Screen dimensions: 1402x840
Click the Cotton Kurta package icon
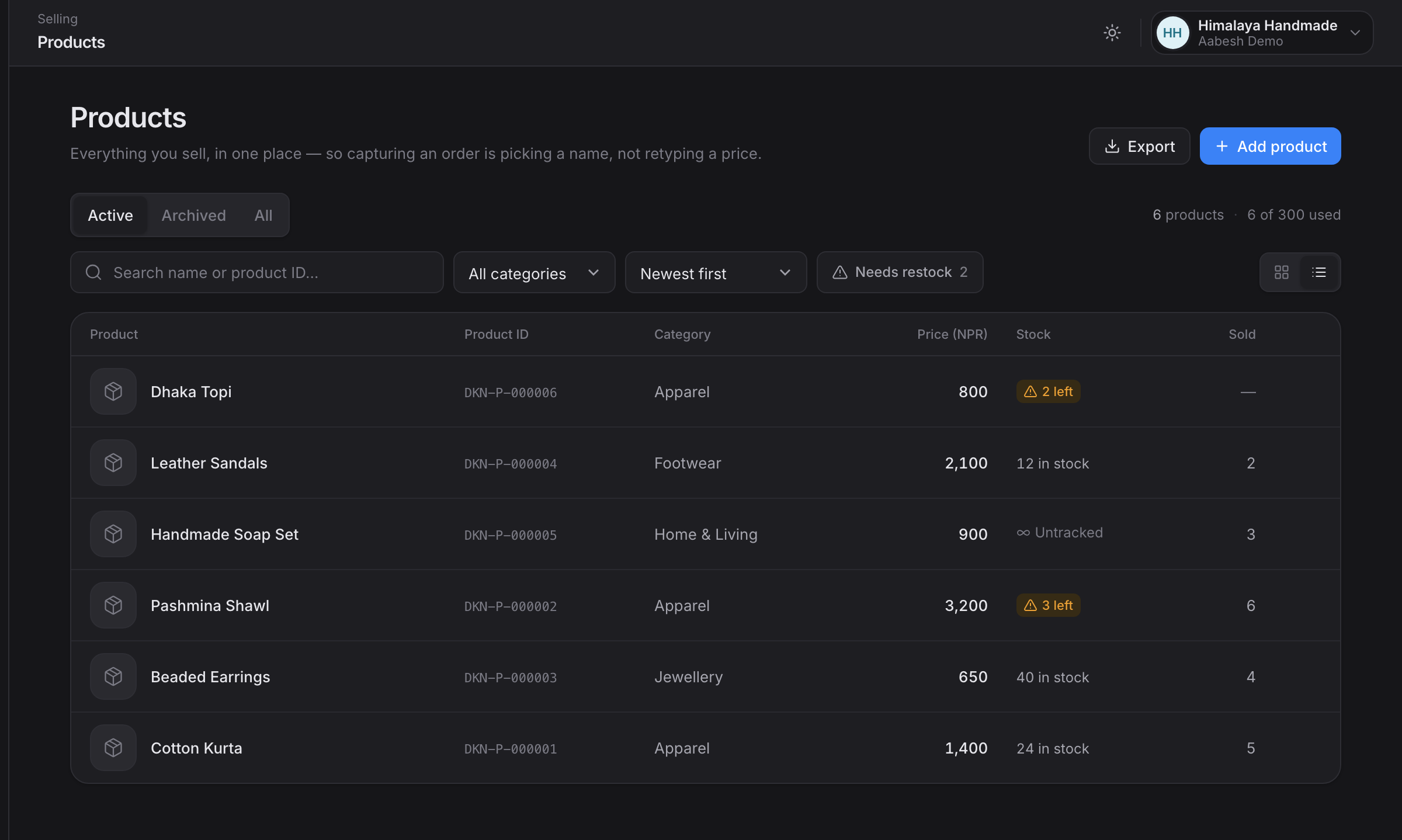(113, 748)
